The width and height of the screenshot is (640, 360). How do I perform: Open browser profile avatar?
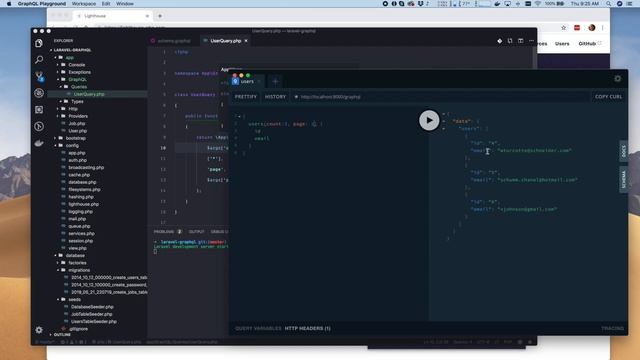tap(592, 28)
